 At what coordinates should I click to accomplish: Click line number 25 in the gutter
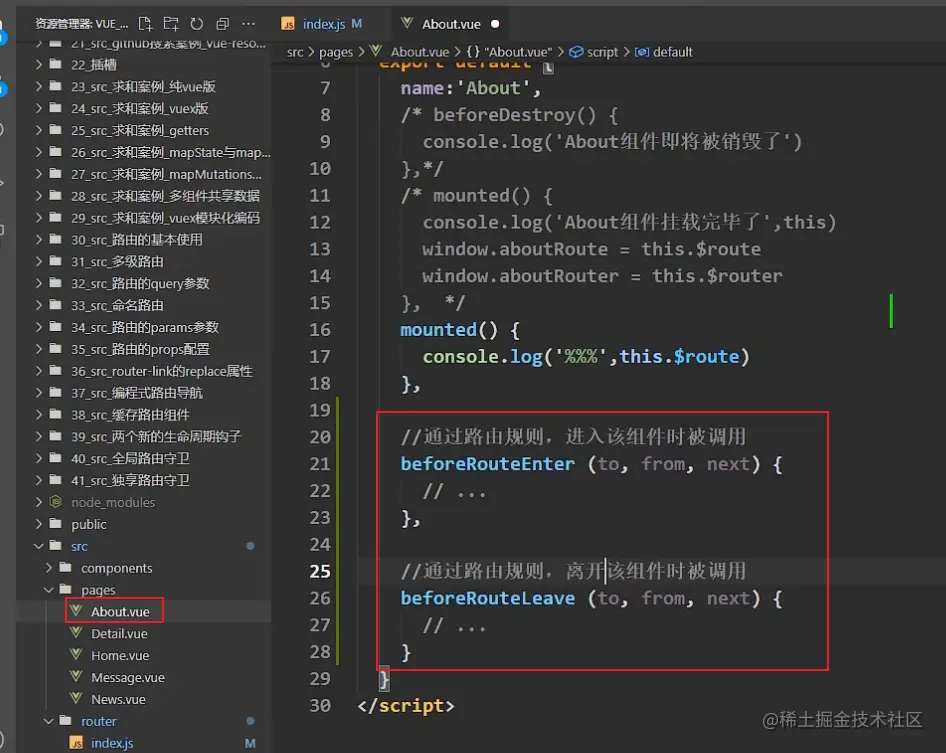320,571
